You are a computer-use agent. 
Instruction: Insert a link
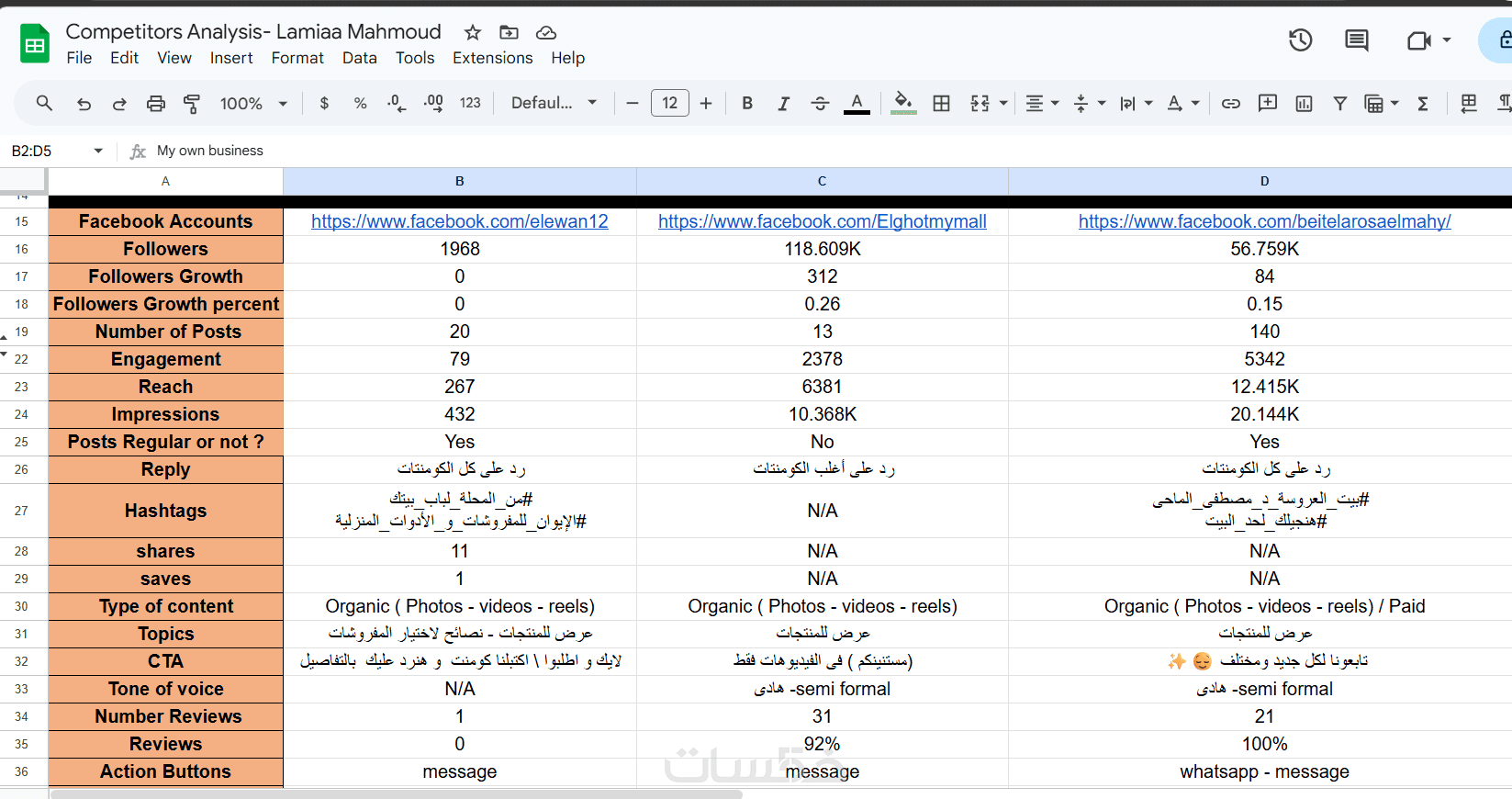(1231, 104)
